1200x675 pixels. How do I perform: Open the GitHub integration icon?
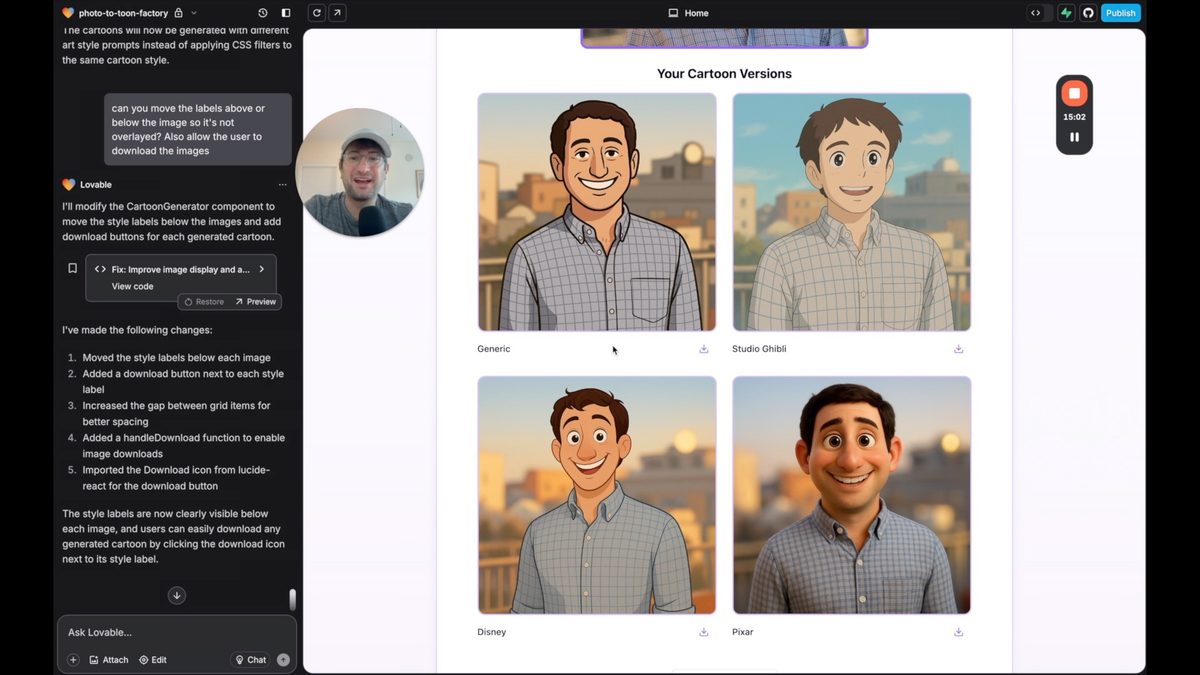click(1088, 13)
